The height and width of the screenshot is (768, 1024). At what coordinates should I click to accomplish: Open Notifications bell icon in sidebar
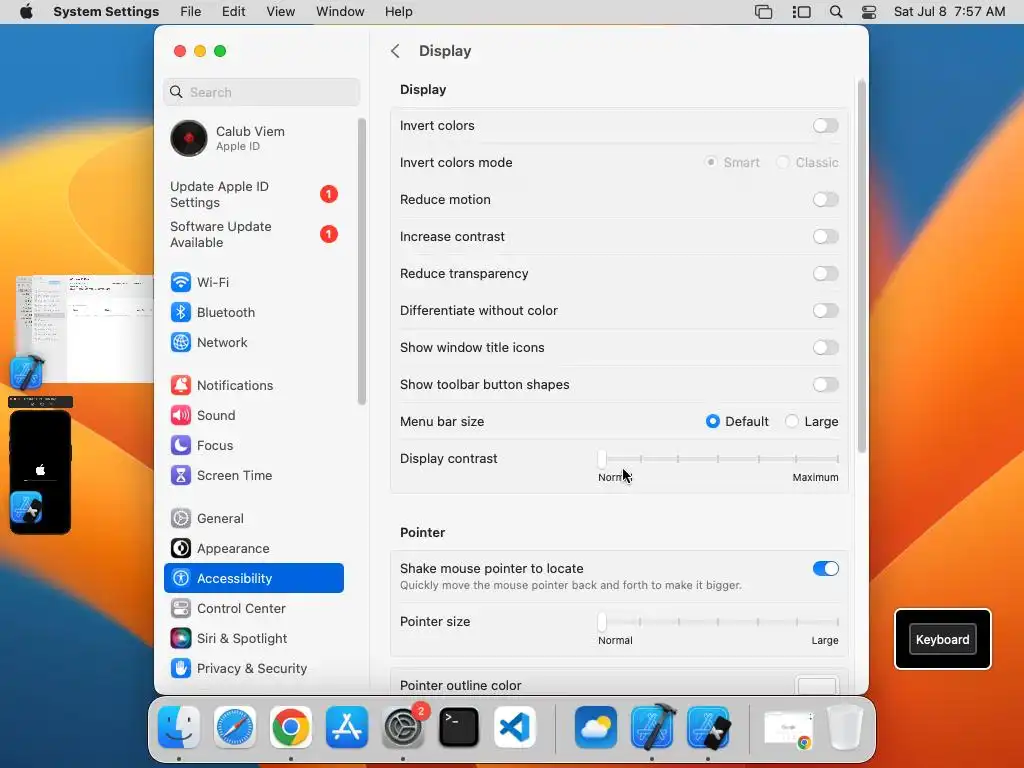pos(180,385)
